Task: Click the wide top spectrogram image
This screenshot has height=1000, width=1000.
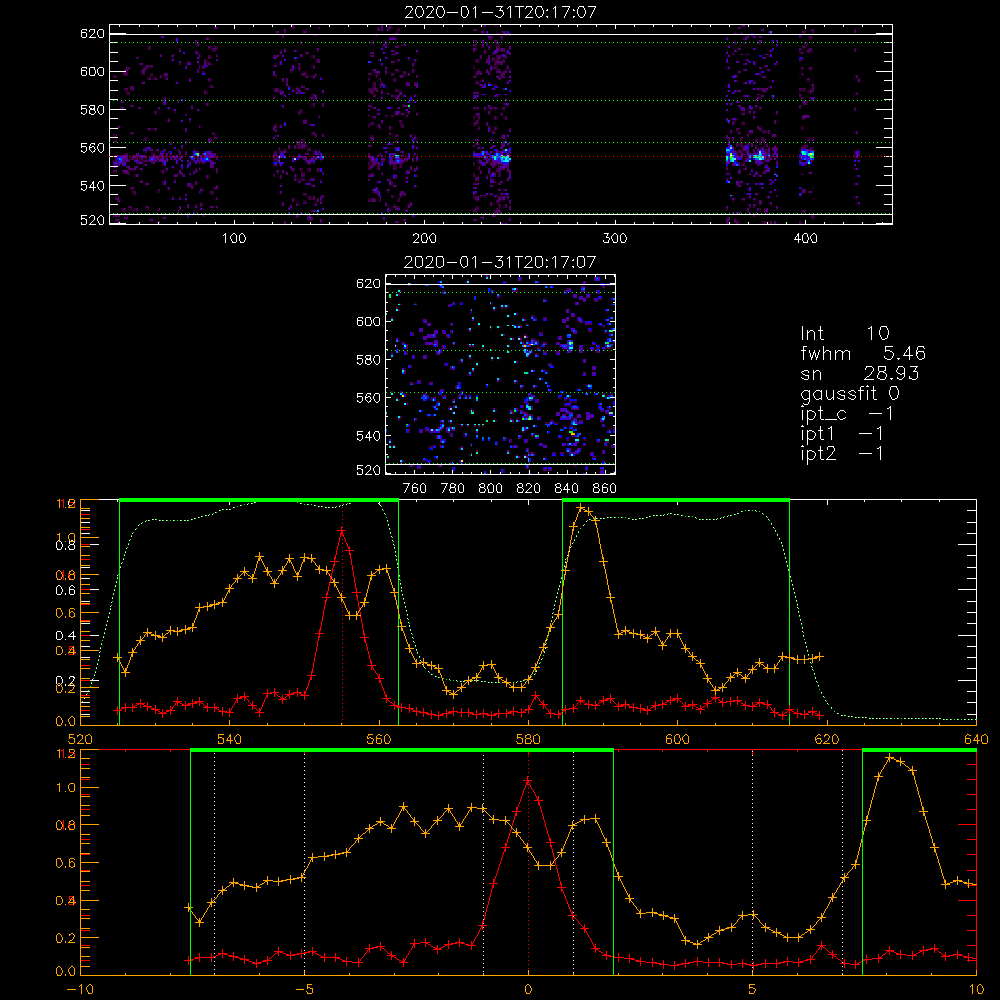Action: tap(501, 124)
